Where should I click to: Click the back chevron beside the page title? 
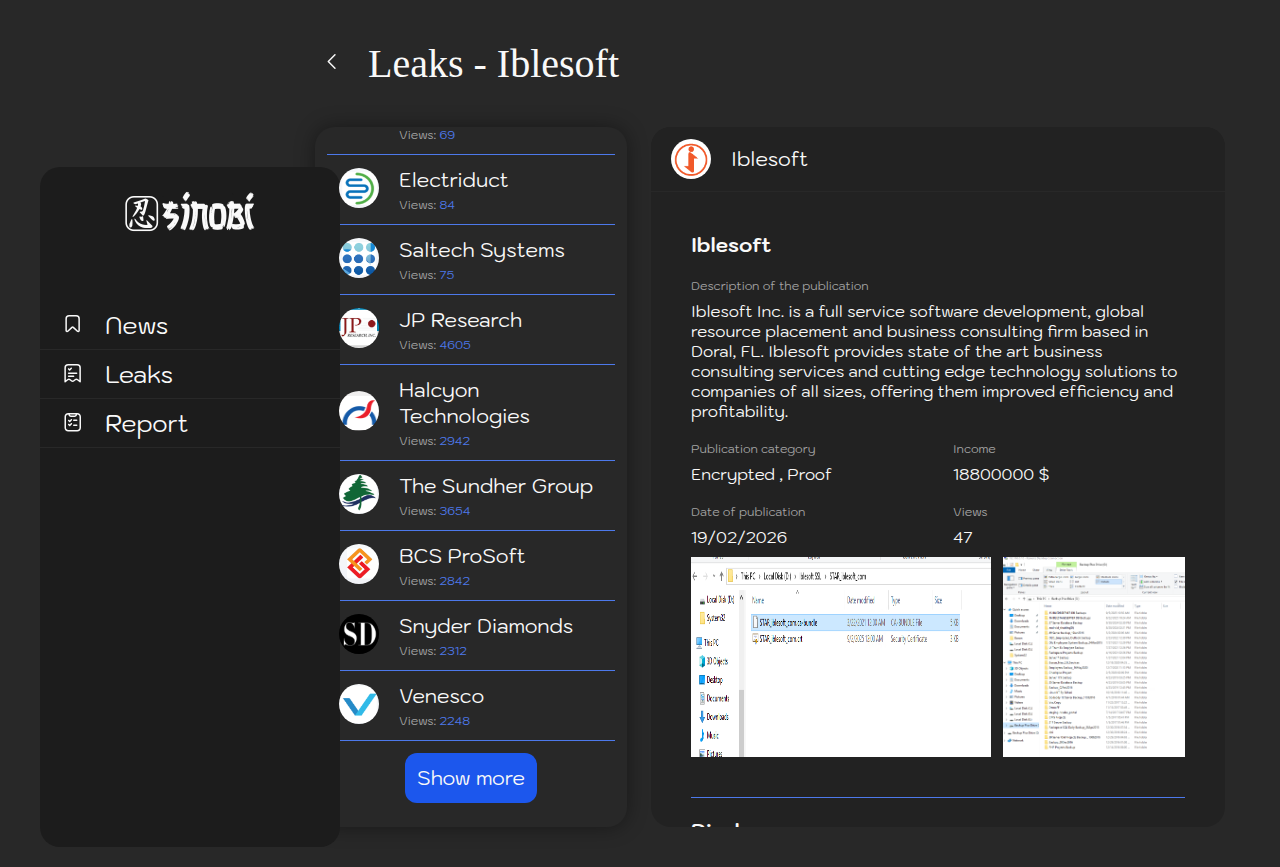[x=332, y=62]
